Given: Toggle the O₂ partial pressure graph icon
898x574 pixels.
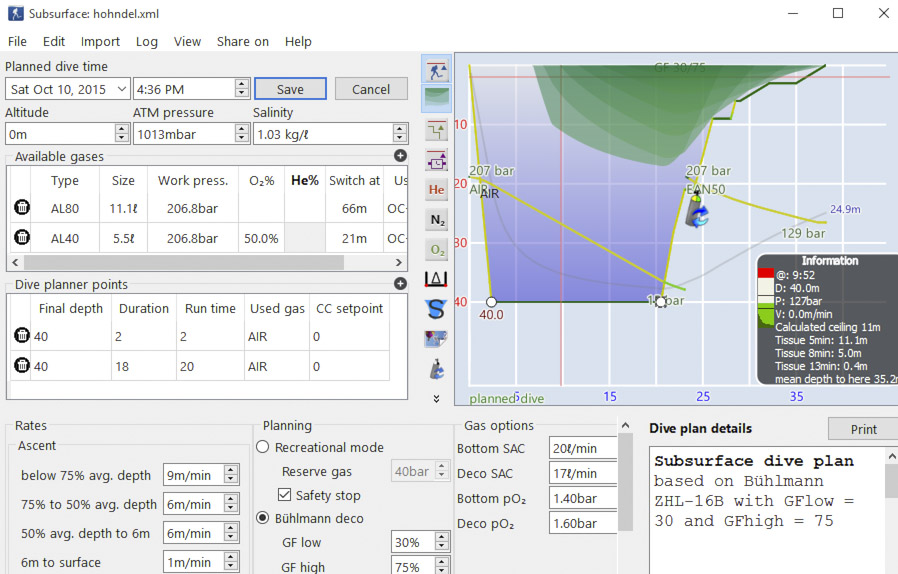Looking at the screenshot, I should [436, 249].
